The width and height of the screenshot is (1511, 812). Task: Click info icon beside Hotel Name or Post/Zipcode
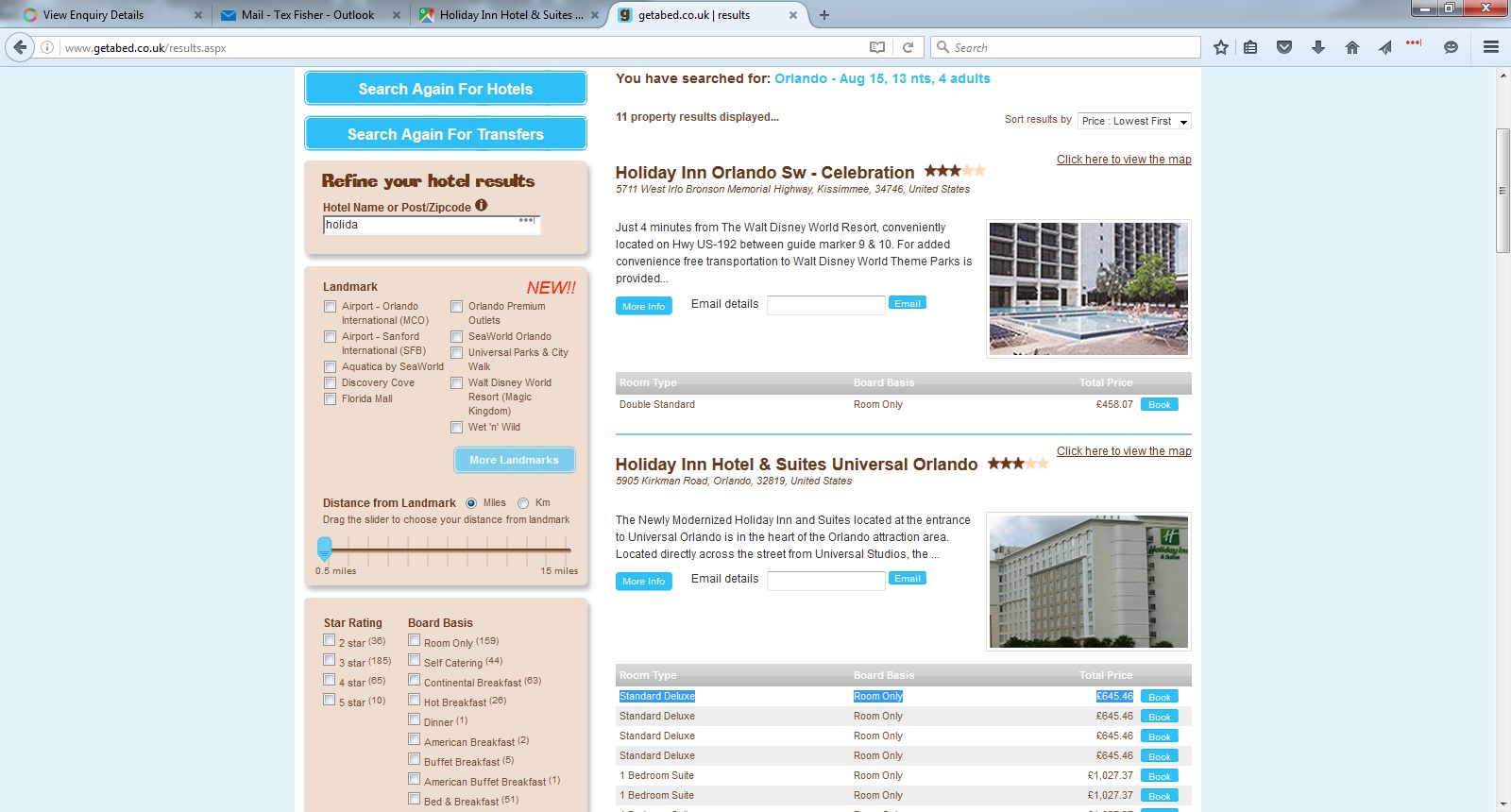coord(482,205)
